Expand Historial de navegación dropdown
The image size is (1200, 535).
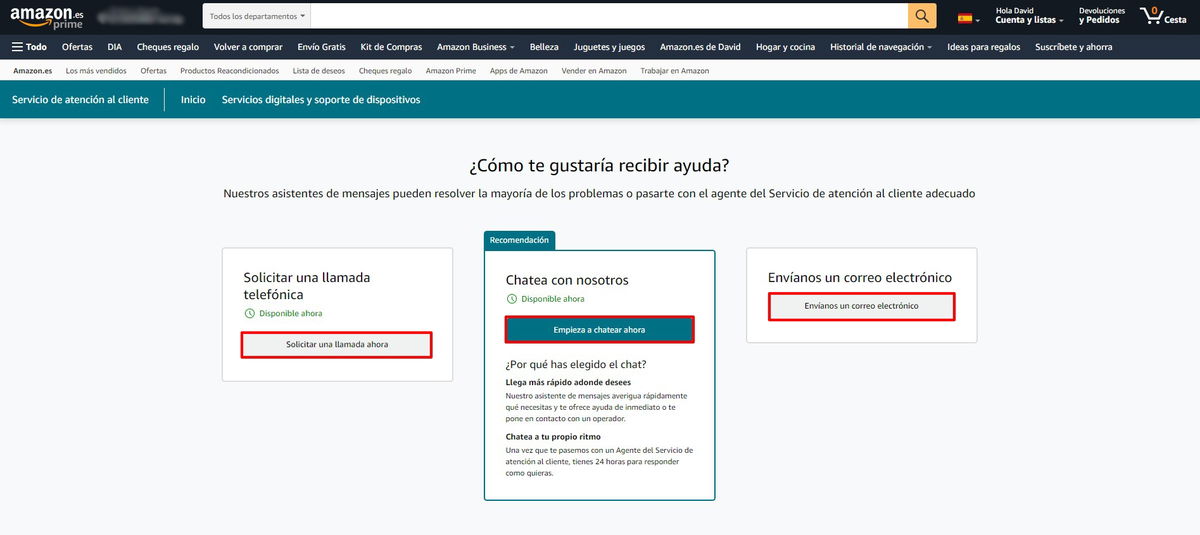881,47
